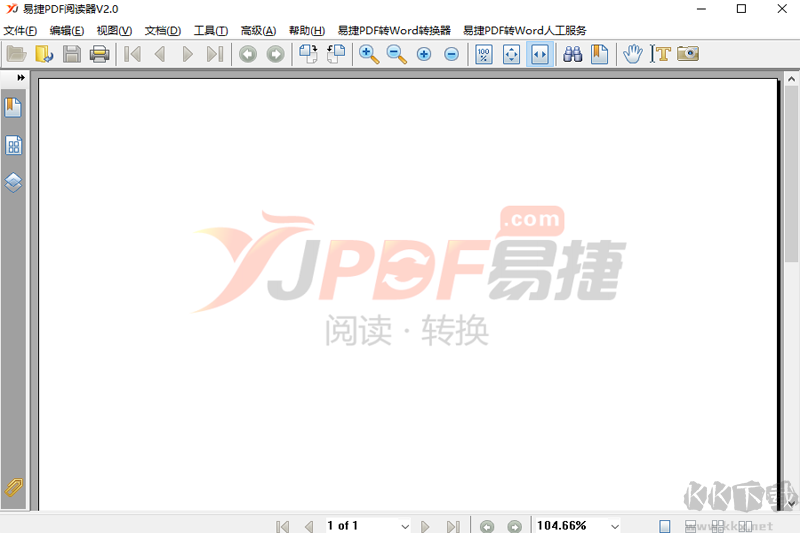Maximize the PDF reader window
This screenshot has width=800, height=533.
coord(741,9)
